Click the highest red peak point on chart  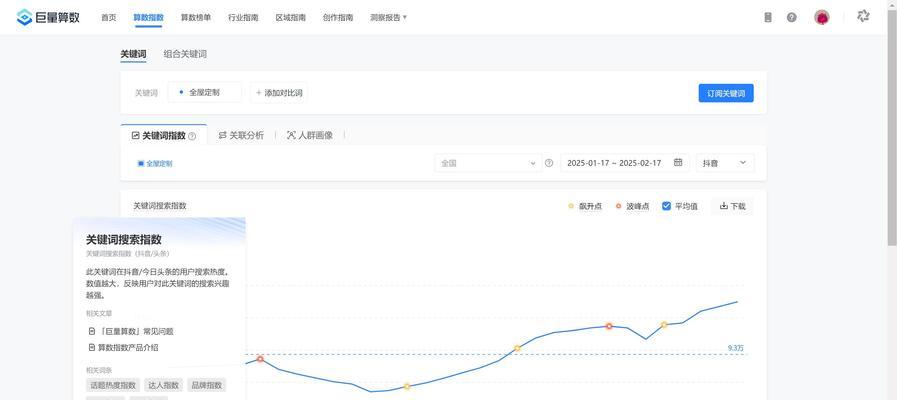coord(609,326)
